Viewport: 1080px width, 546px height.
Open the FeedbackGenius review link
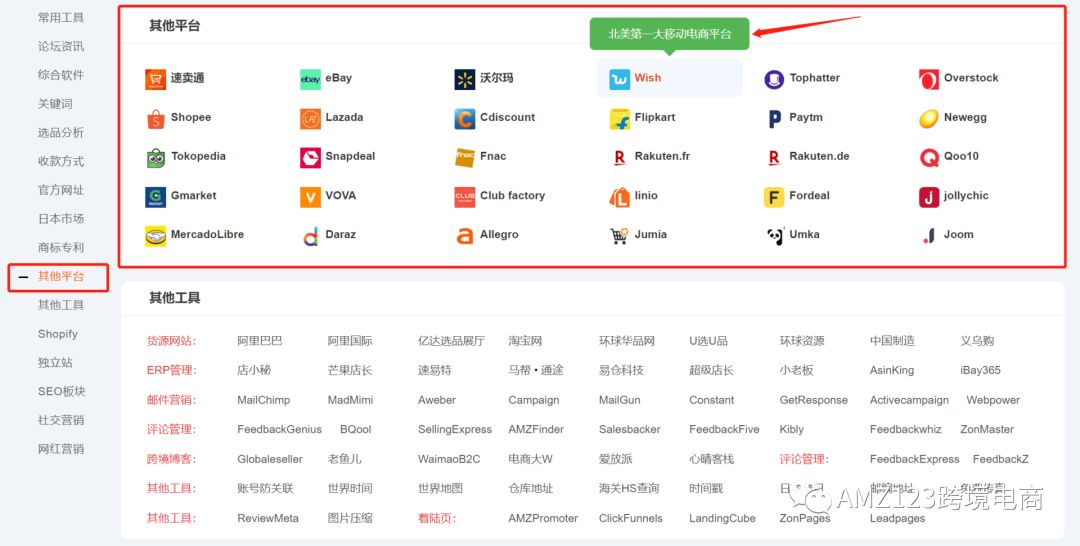(280, 430)
